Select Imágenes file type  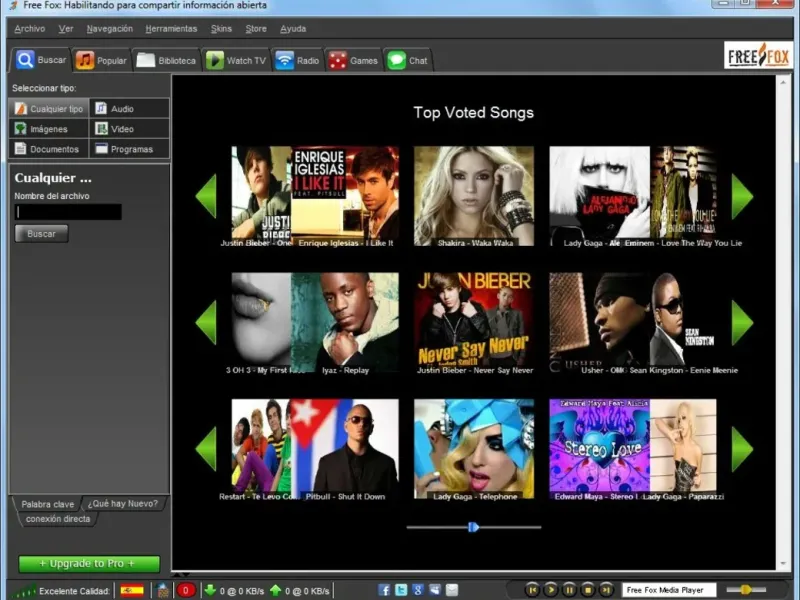click(49, 129)
